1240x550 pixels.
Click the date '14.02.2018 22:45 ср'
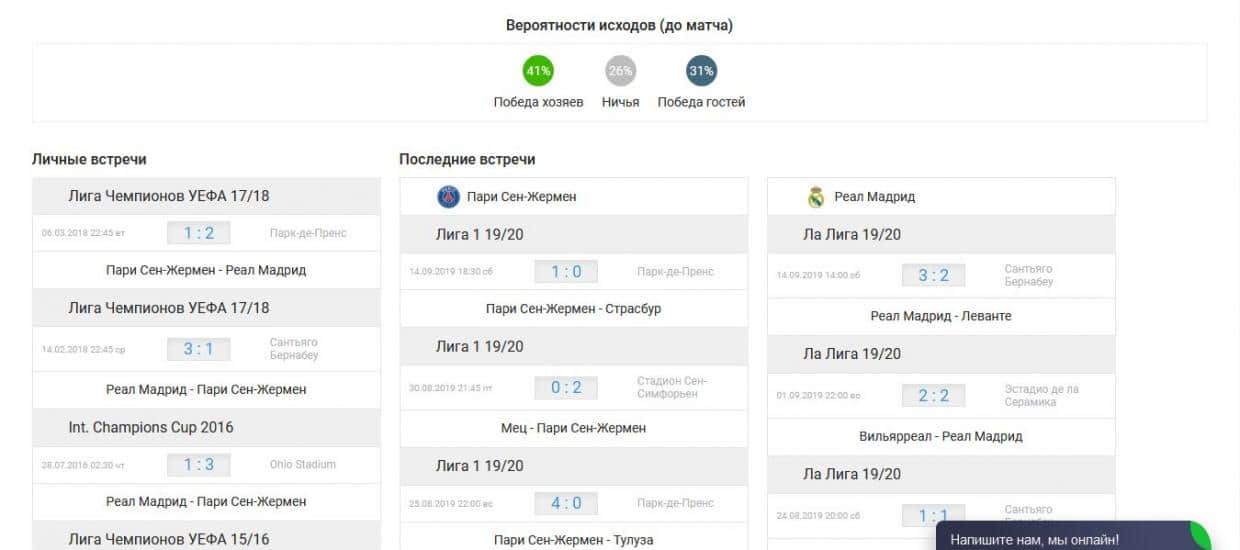tap(83, 350)
